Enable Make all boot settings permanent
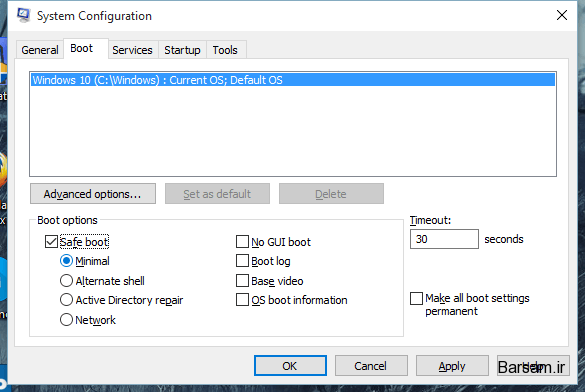585x392 pixels. pos(416,298)
